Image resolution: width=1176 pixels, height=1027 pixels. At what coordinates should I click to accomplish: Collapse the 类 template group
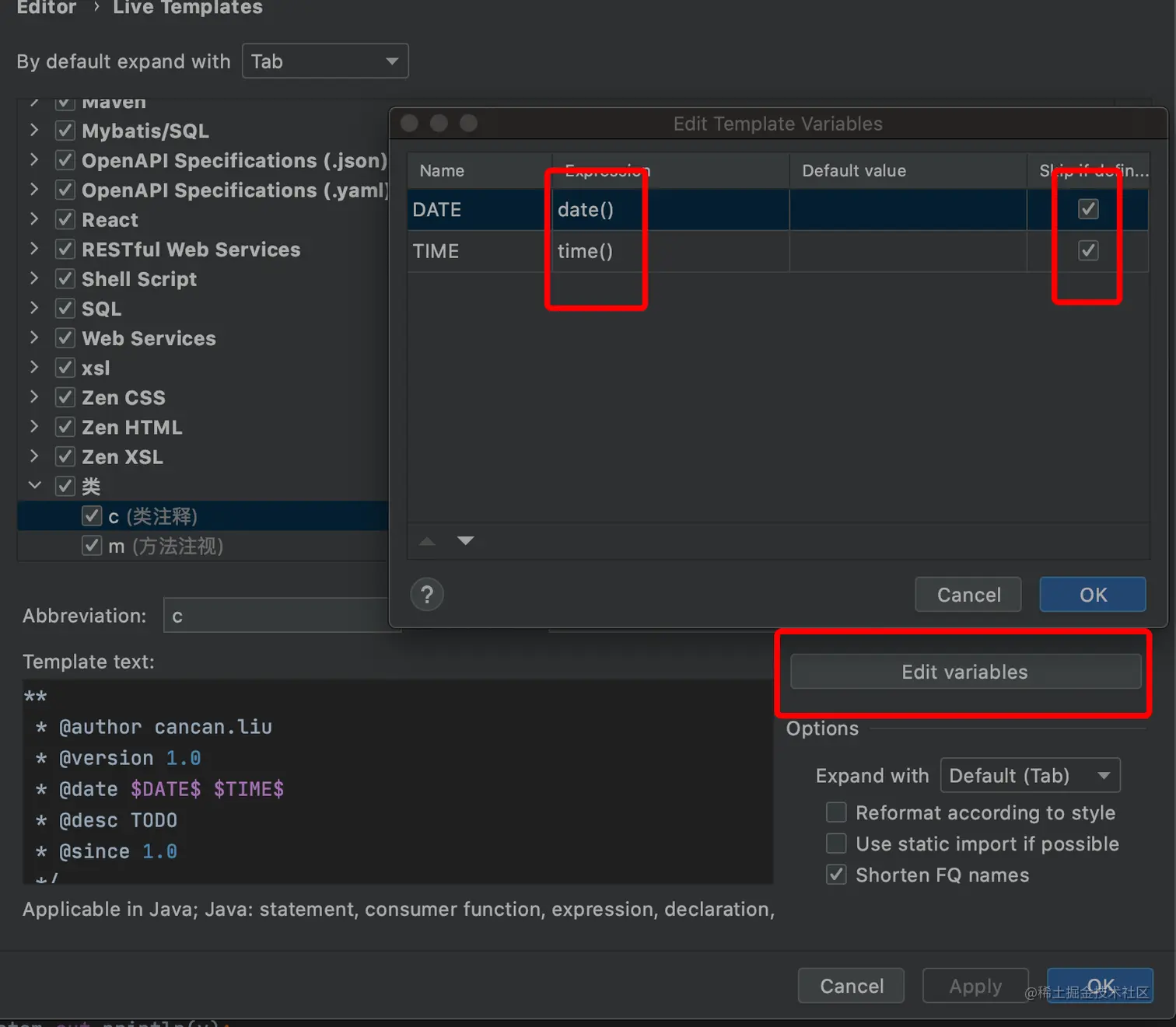pyautogui.click(x=34, y=485)
